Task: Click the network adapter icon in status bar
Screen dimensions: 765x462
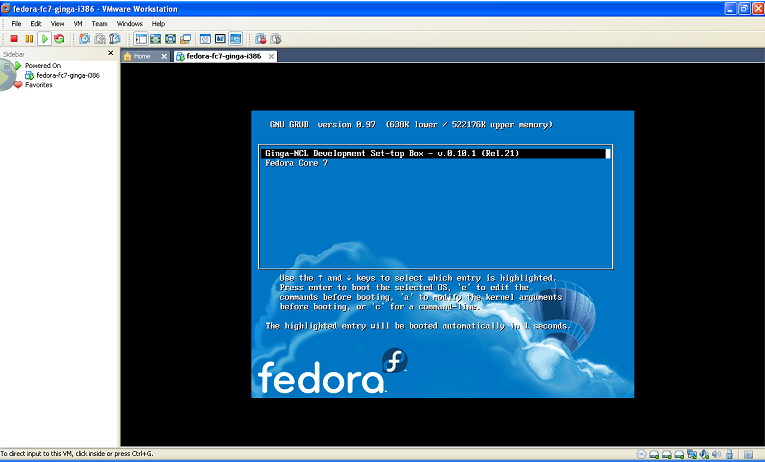Action: click(x=692, y=455)
